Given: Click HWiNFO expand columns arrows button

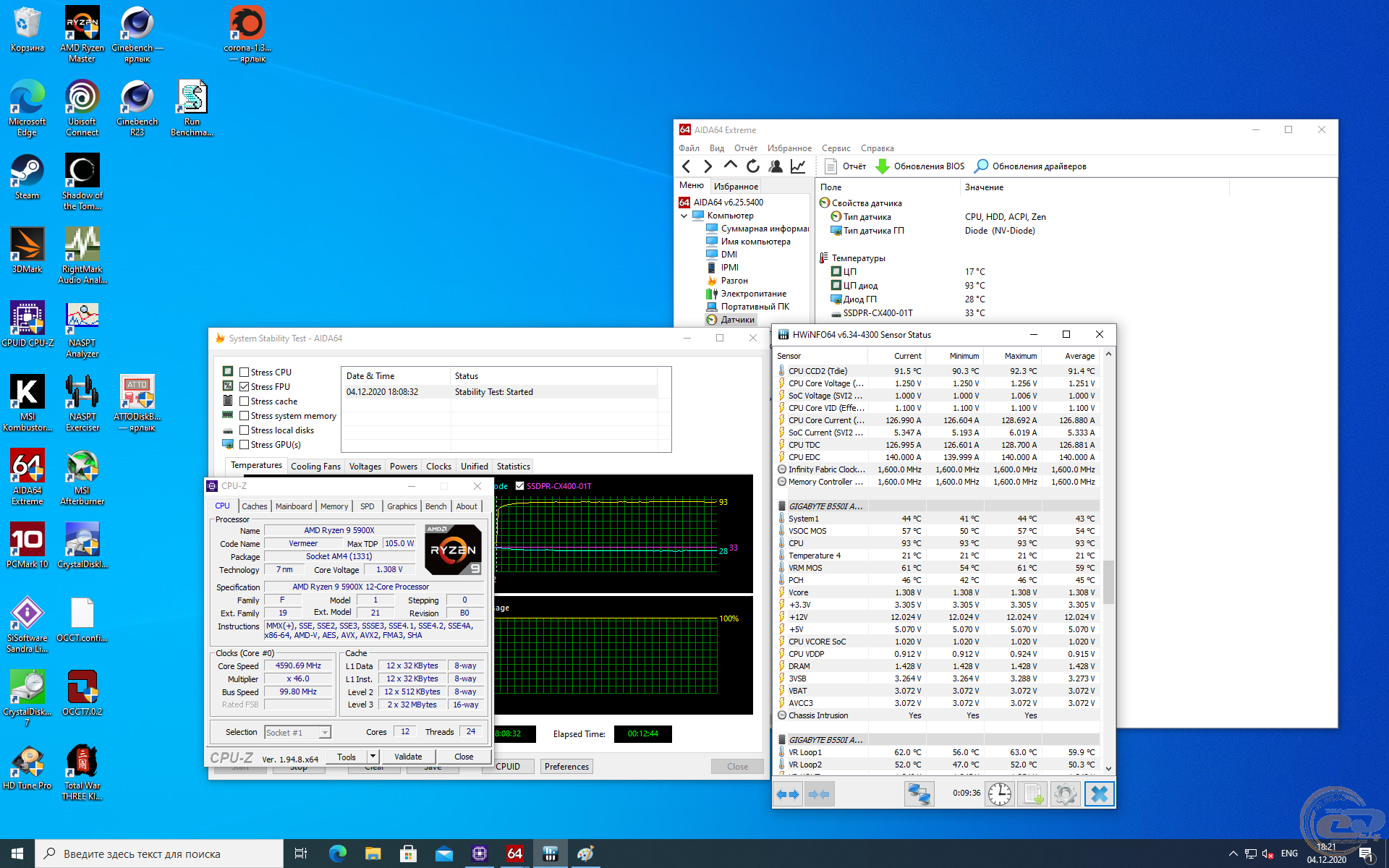Looking at the screenshot, I should click(x=788, y=794).
